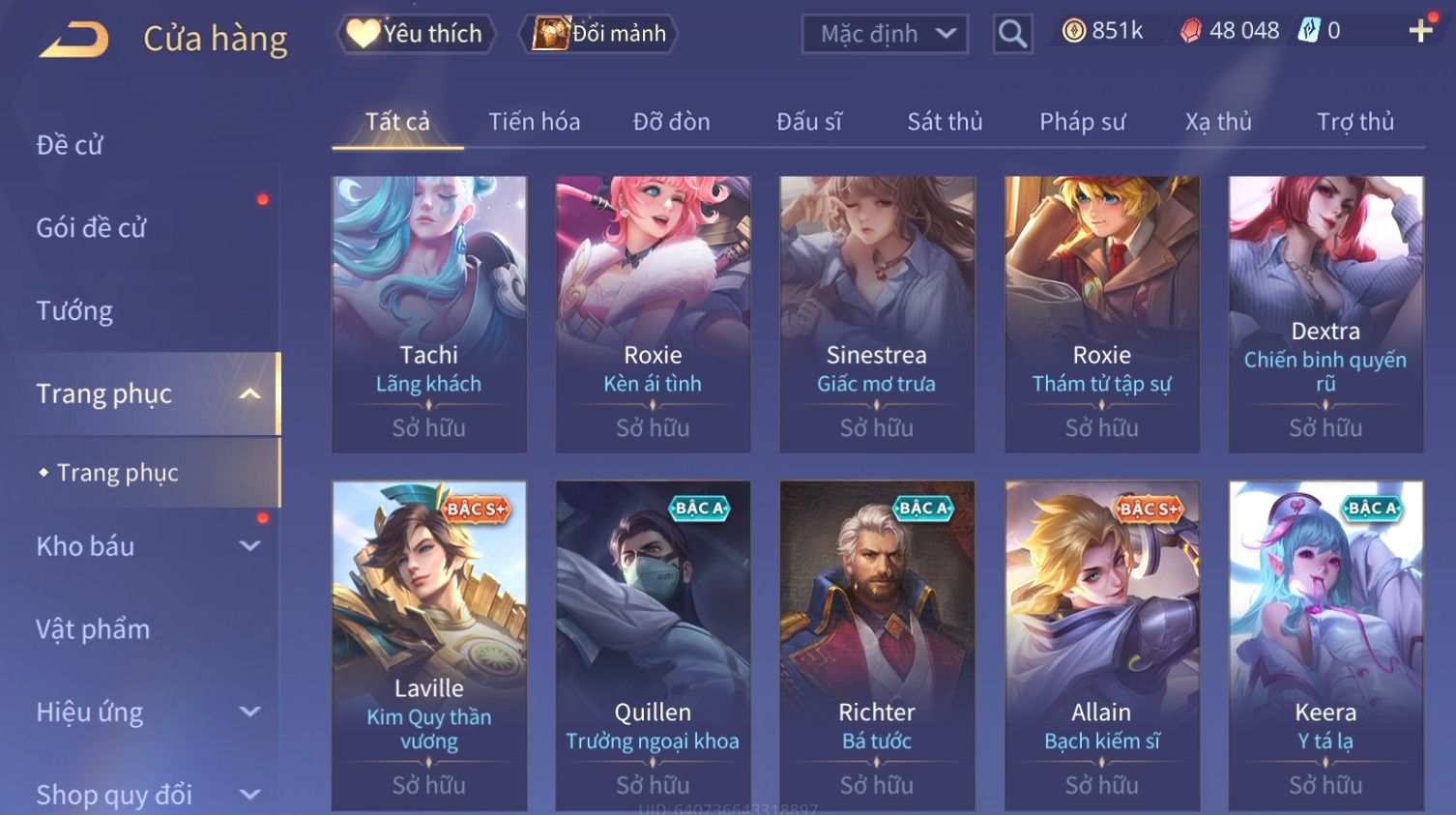The image size is (1456, 815).
Task: Select the Tachi Lãng khách skin card
Action: [x=429, y=314]
